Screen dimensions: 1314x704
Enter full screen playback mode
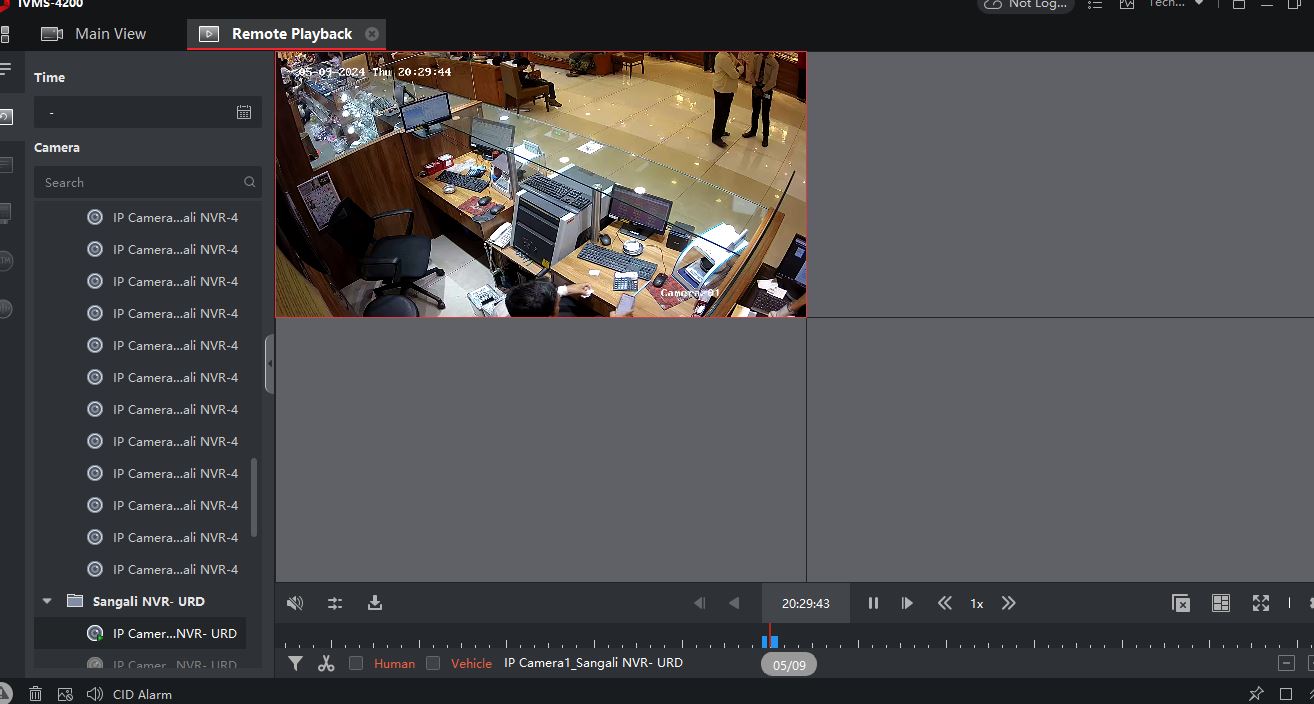coord(1261,603)
